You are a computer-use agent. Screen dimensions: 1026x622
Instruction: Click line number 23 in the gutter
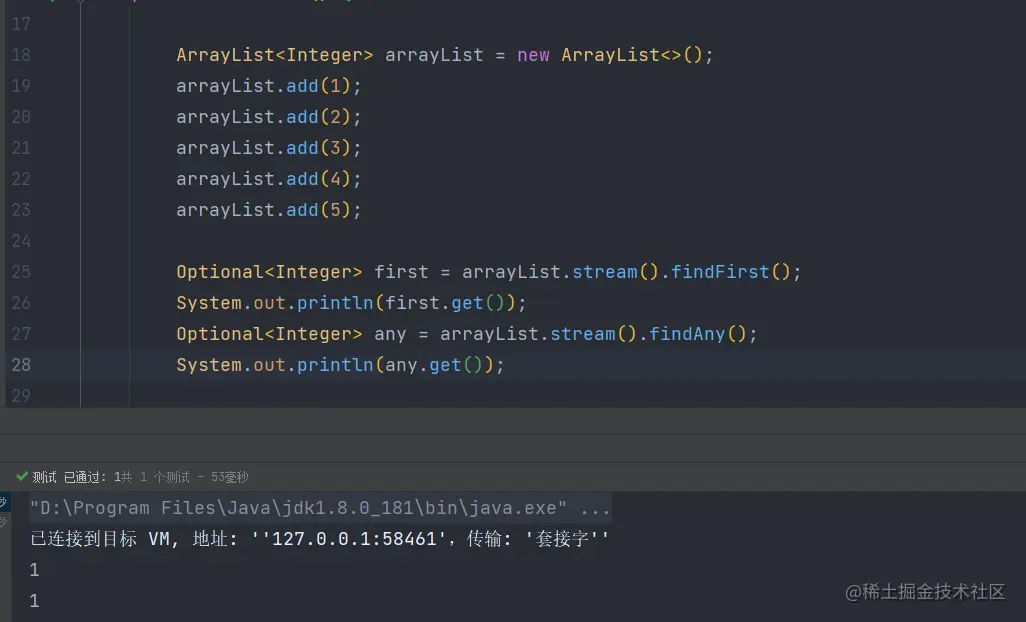coord(21,210)
